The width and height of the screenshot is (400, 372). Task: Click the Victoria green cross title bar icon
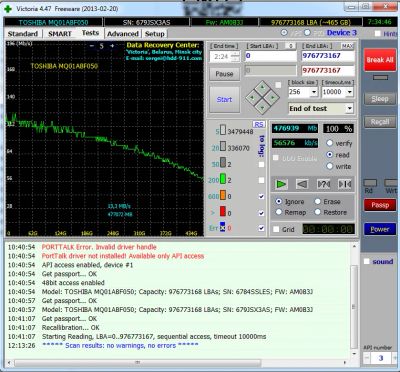coord(7,8)
